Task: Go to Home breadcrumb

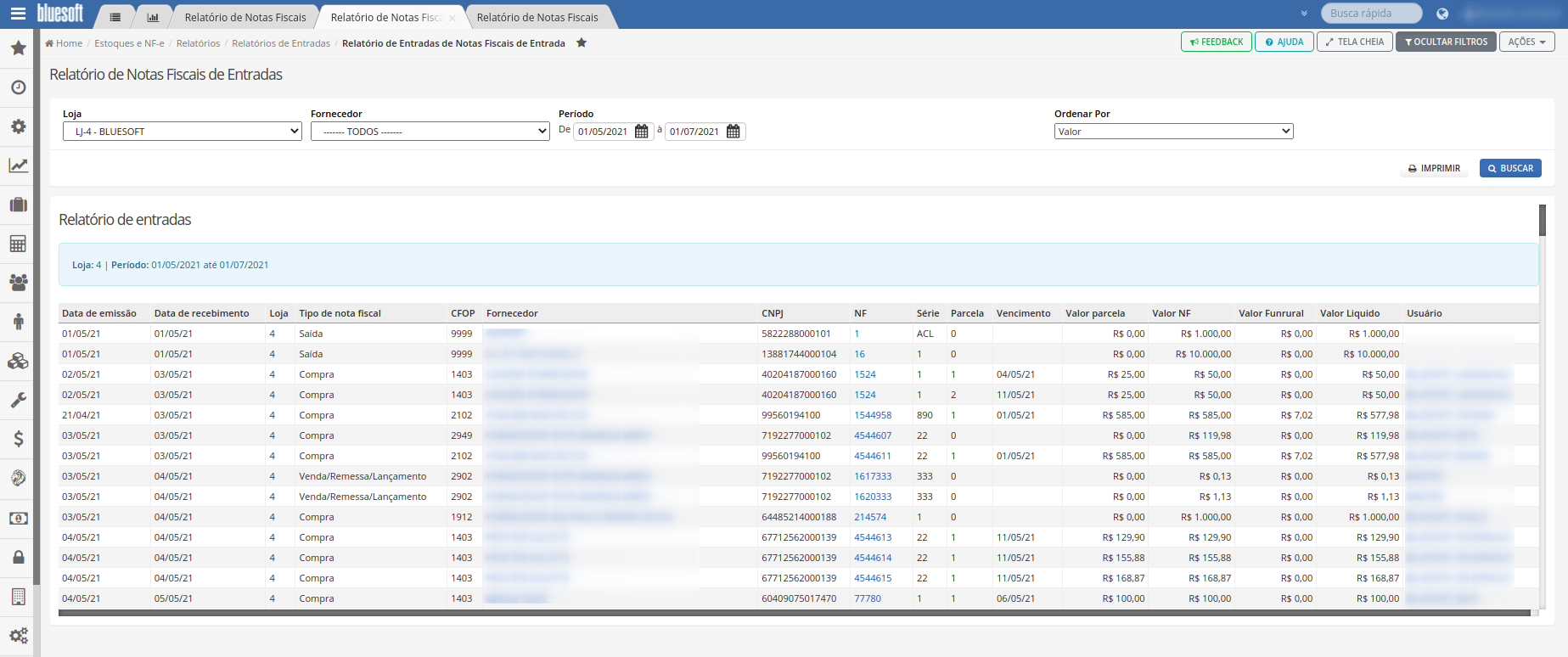Action: 64,43
